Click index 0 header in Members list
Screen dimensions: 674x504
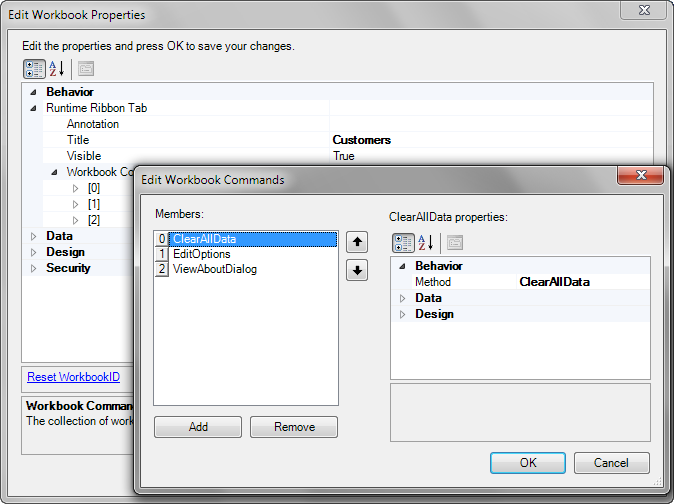pyautogui.click(x=162, y=239)
